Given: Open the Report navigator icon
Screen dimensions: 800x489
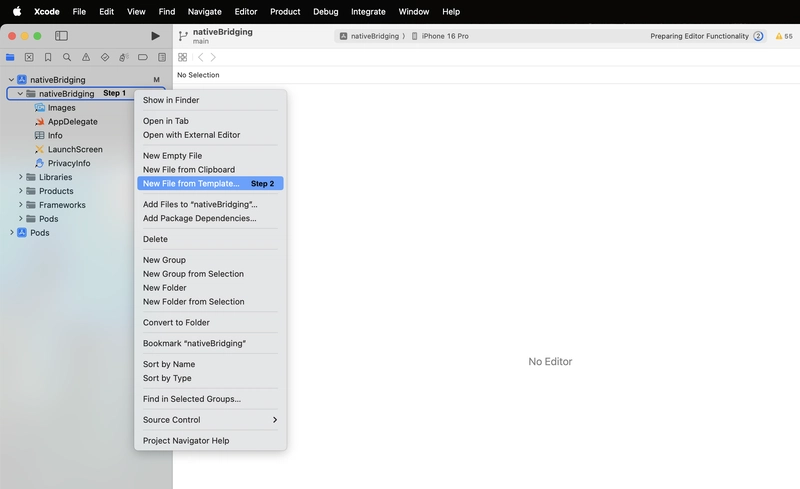Looking at the screenshot, I should click(162, 57).
